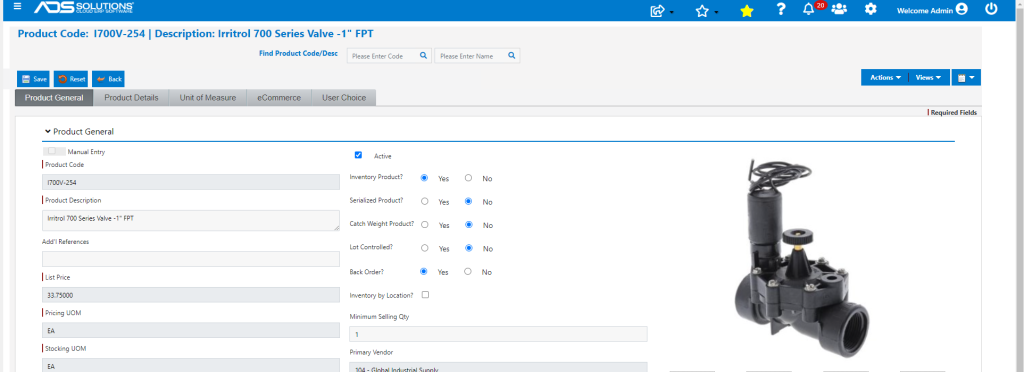
Task: Select No for Inventory Product
Action: [x=468, y=178]
